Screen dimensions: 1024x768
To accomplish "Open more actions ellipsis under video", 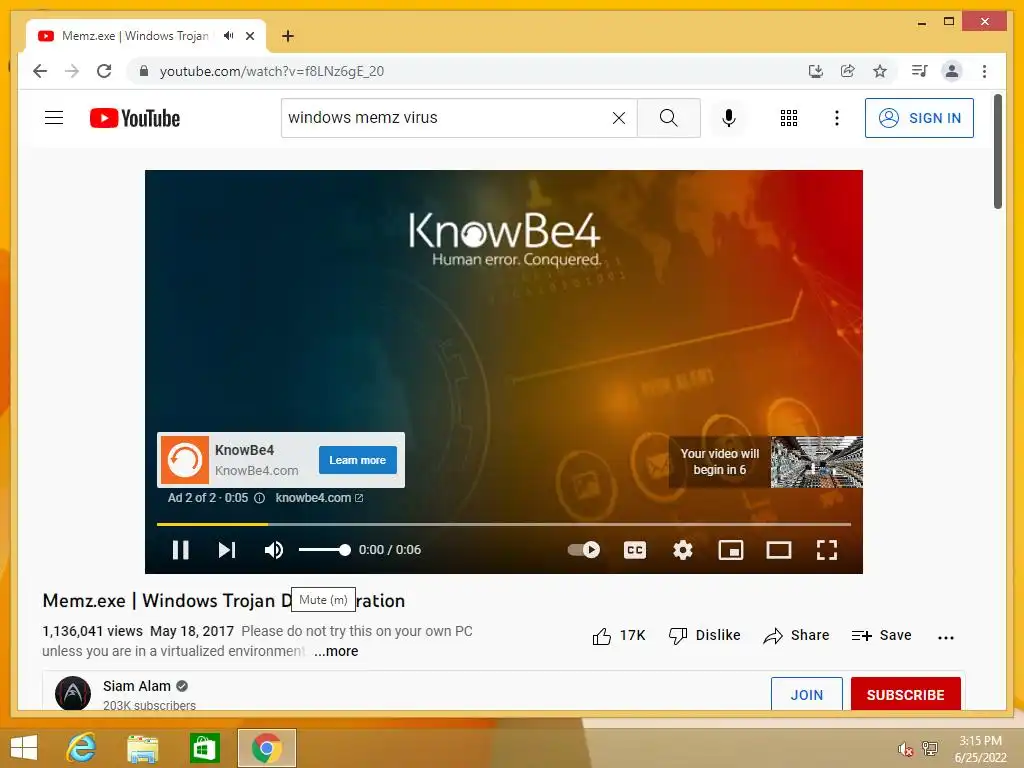I will pyautogui.click(x=946, y=637).
